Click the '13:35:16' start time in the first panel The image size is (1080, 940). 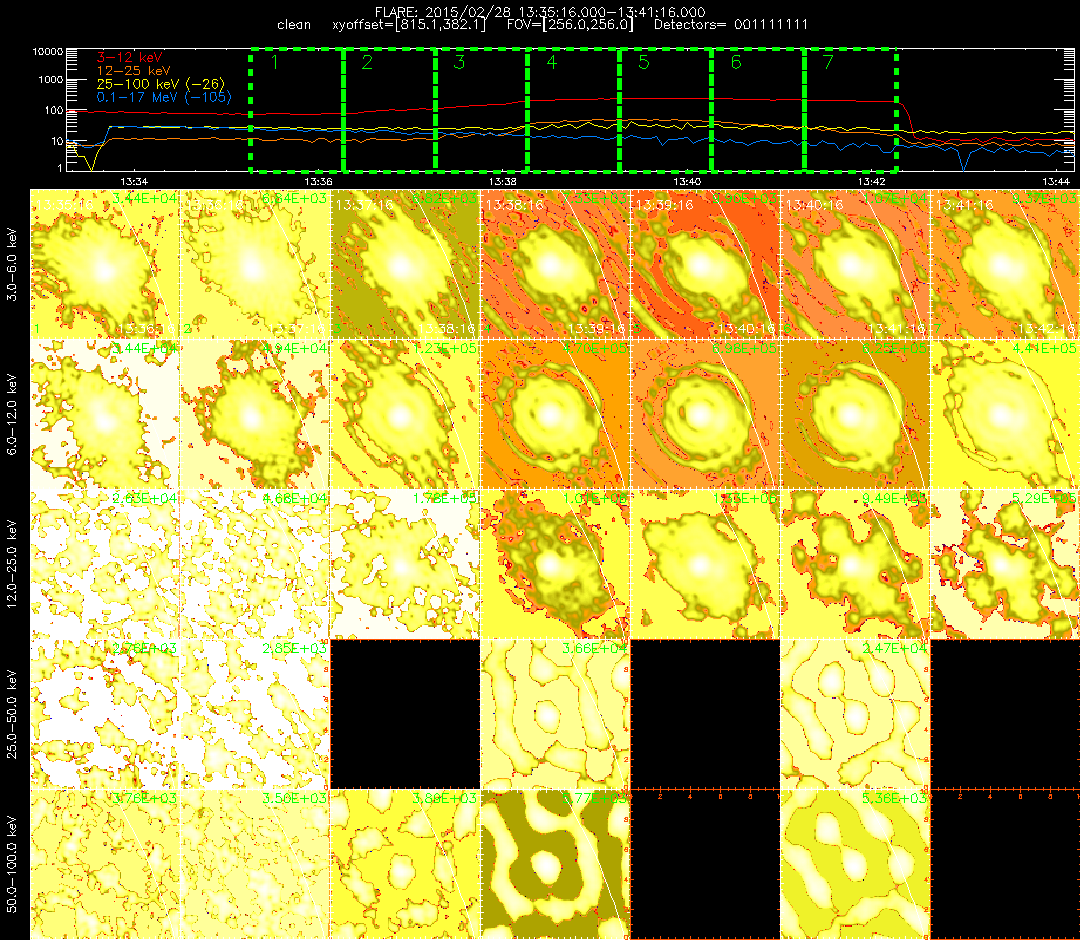(x=65, y=205)
